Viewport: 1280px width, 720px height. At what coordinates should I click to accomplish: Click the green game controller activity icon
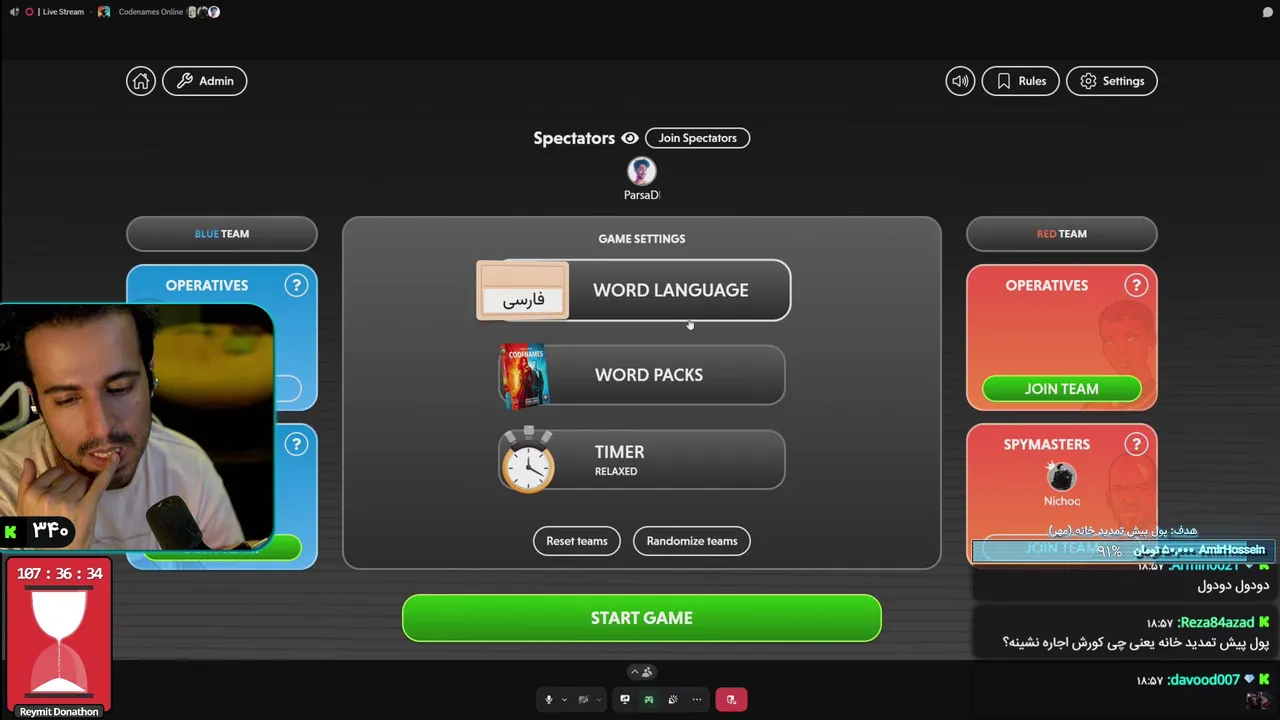[x=649, y=700]
